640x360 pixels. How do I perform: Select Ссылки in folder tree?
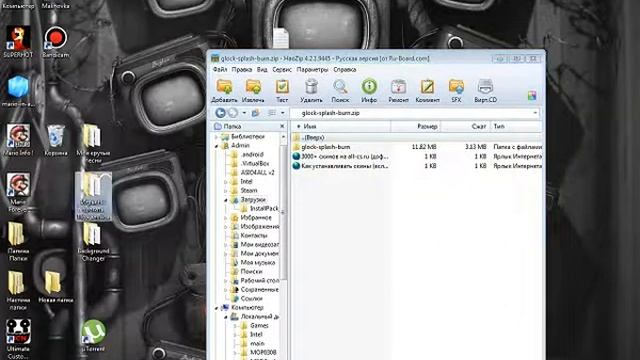click(x=247, y=299)
